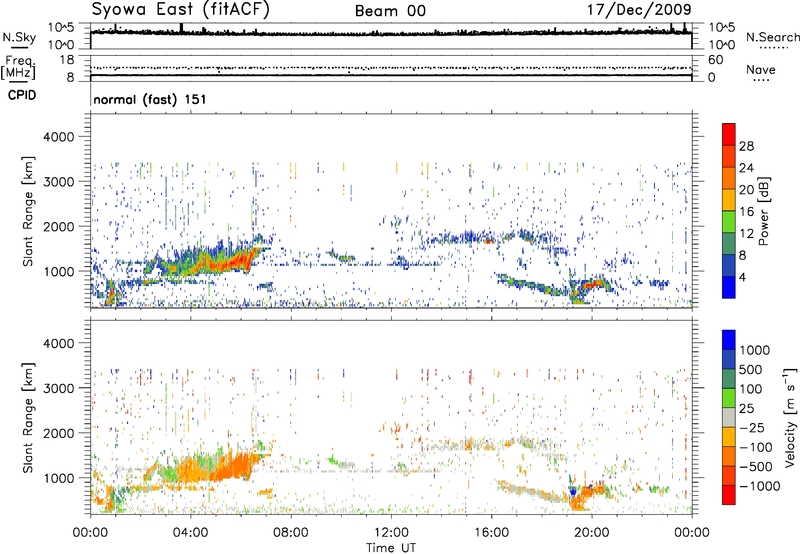Click the 'Power [dB]' colorbar title
Image resolution: width=800 pixels, height=554 pixels.
tap(764, 211)
